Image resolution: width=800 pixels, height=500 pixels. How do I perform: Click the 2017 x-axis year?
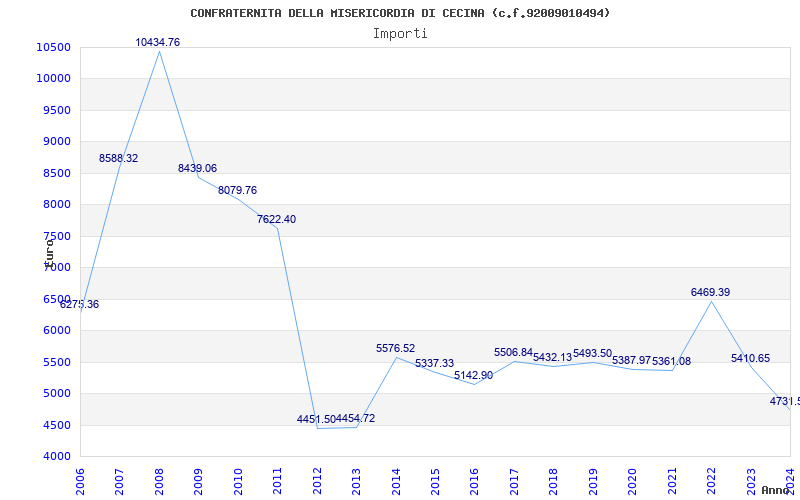pyautogui.click(x=514, y=482)
